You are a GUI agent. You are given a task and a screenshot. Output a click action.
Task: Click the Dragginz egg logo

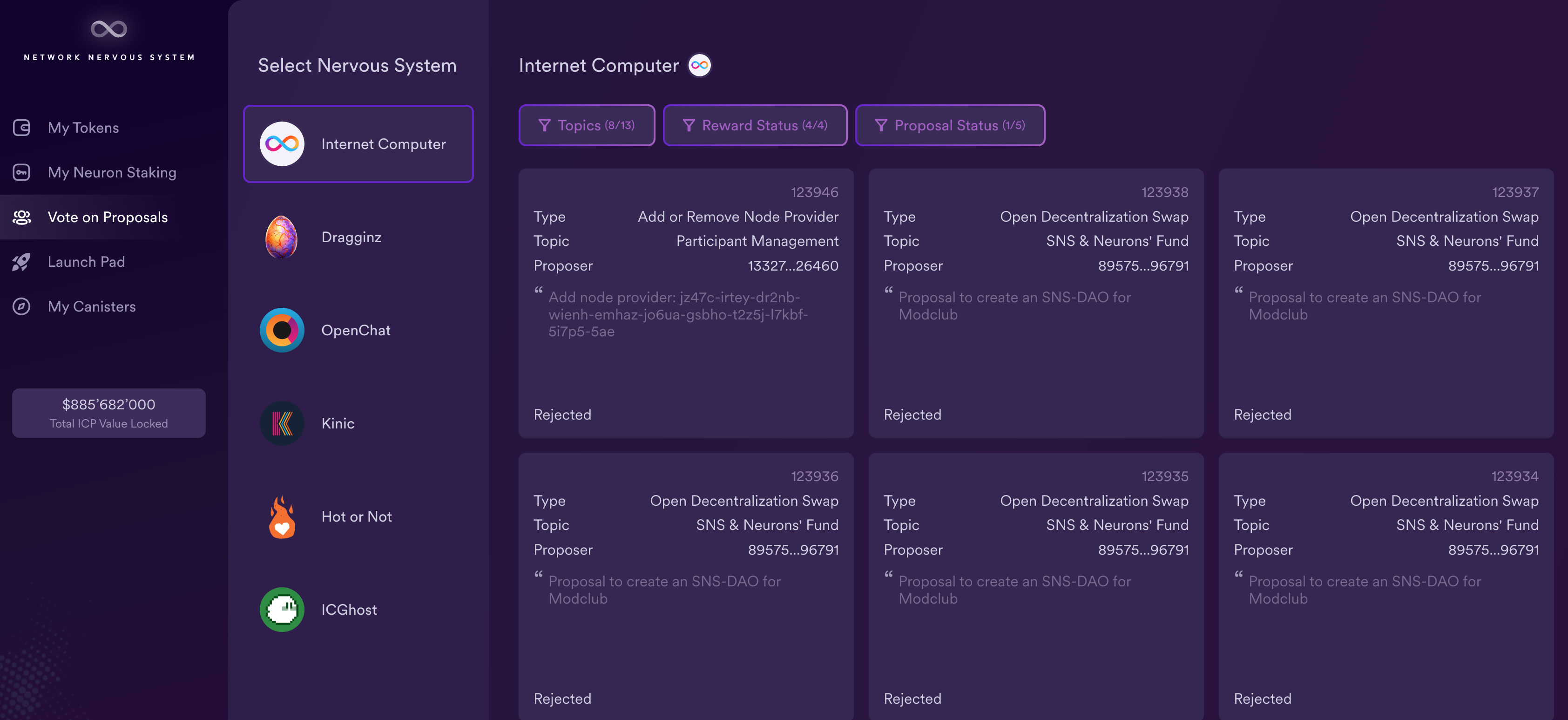pos(282,237)
